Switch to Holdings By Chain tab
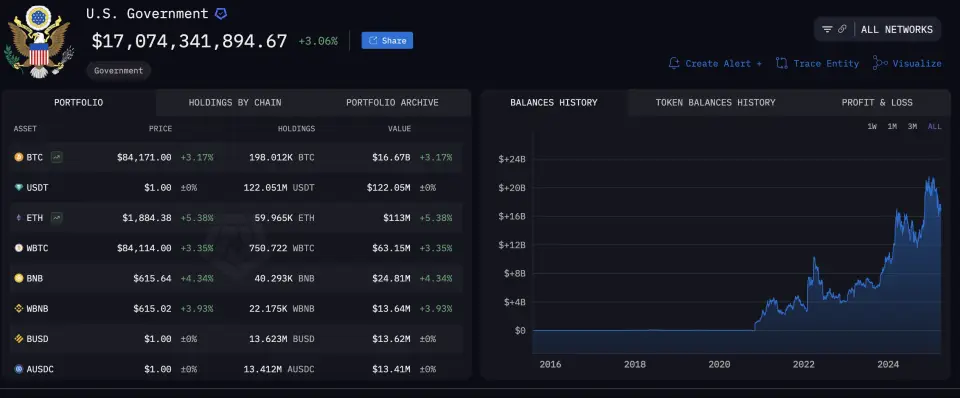The height and width of the screenshot is (398, 960). point(235,102)
